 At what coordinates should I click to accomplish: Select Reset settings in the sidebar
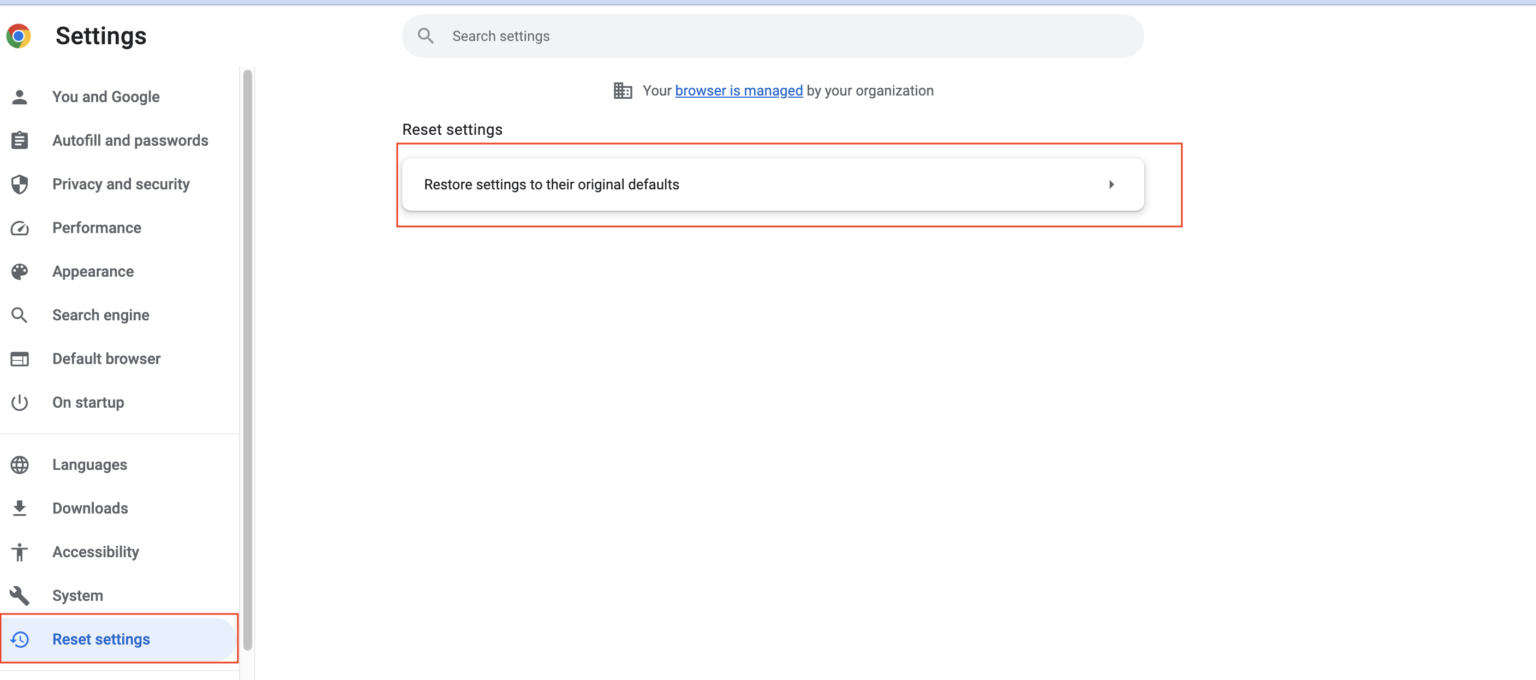click(101, 640)
